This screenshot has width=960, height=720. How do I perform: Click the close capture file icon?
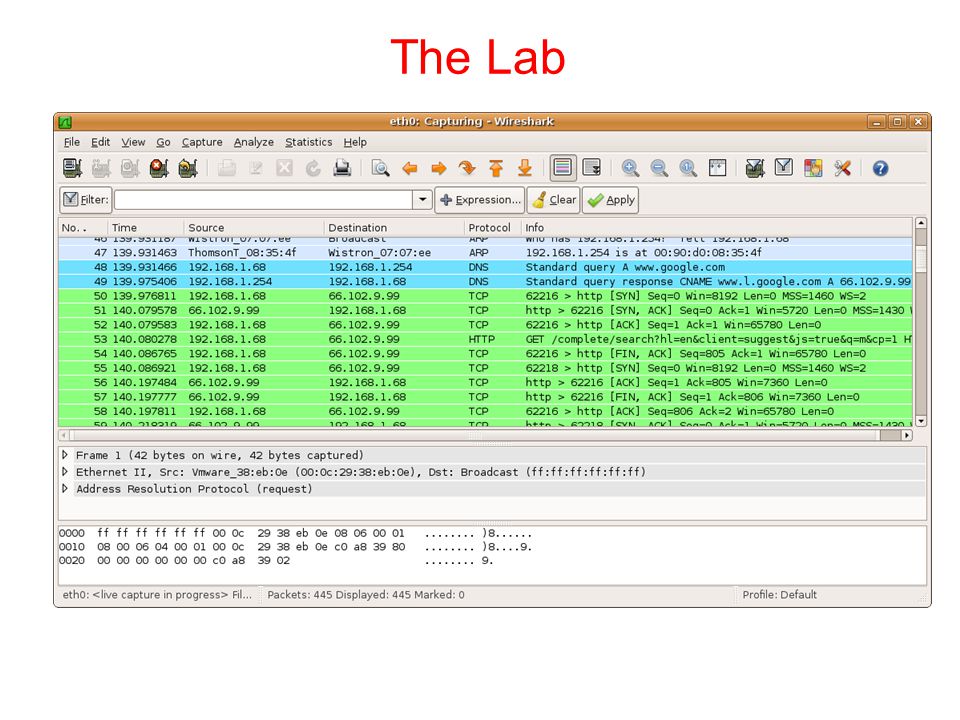tap(284, 168)
